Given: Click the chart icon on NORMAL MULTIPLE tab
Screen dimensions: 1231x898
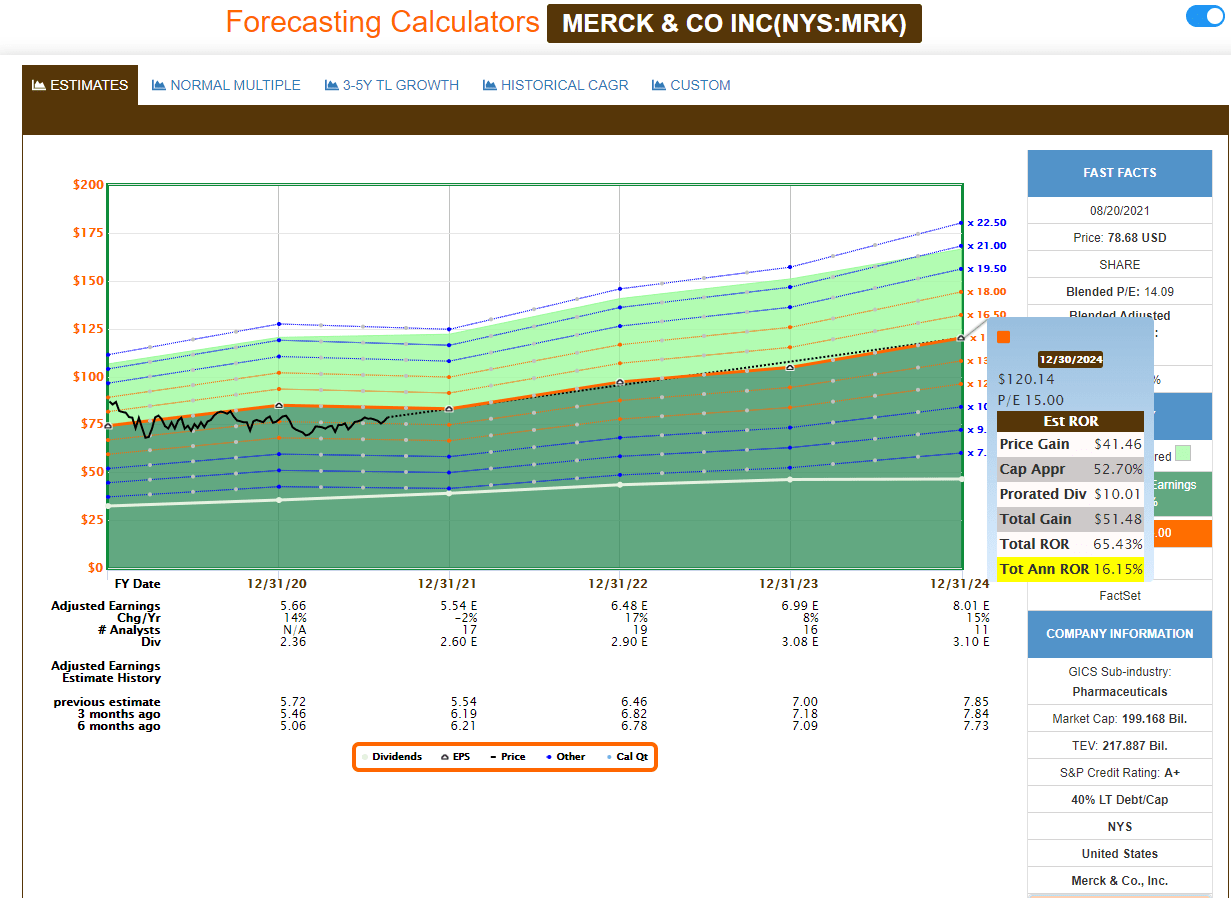Looking at the screenshot, I should point(159,85).
